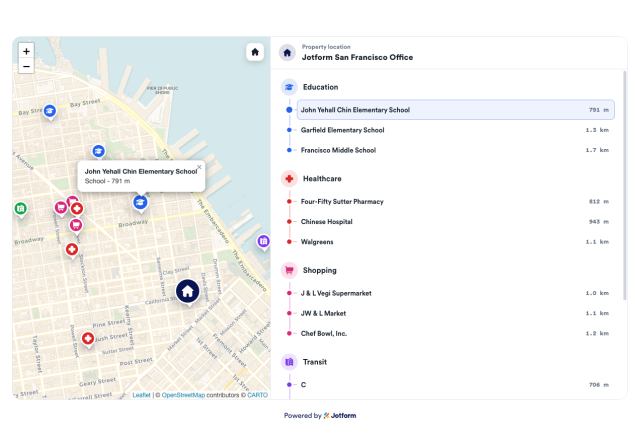Image resolution: width=640 pixels, height=433 pixels.
Task: Click the leftmost pink shopping cart marker
Action: (x=61, y=208)
